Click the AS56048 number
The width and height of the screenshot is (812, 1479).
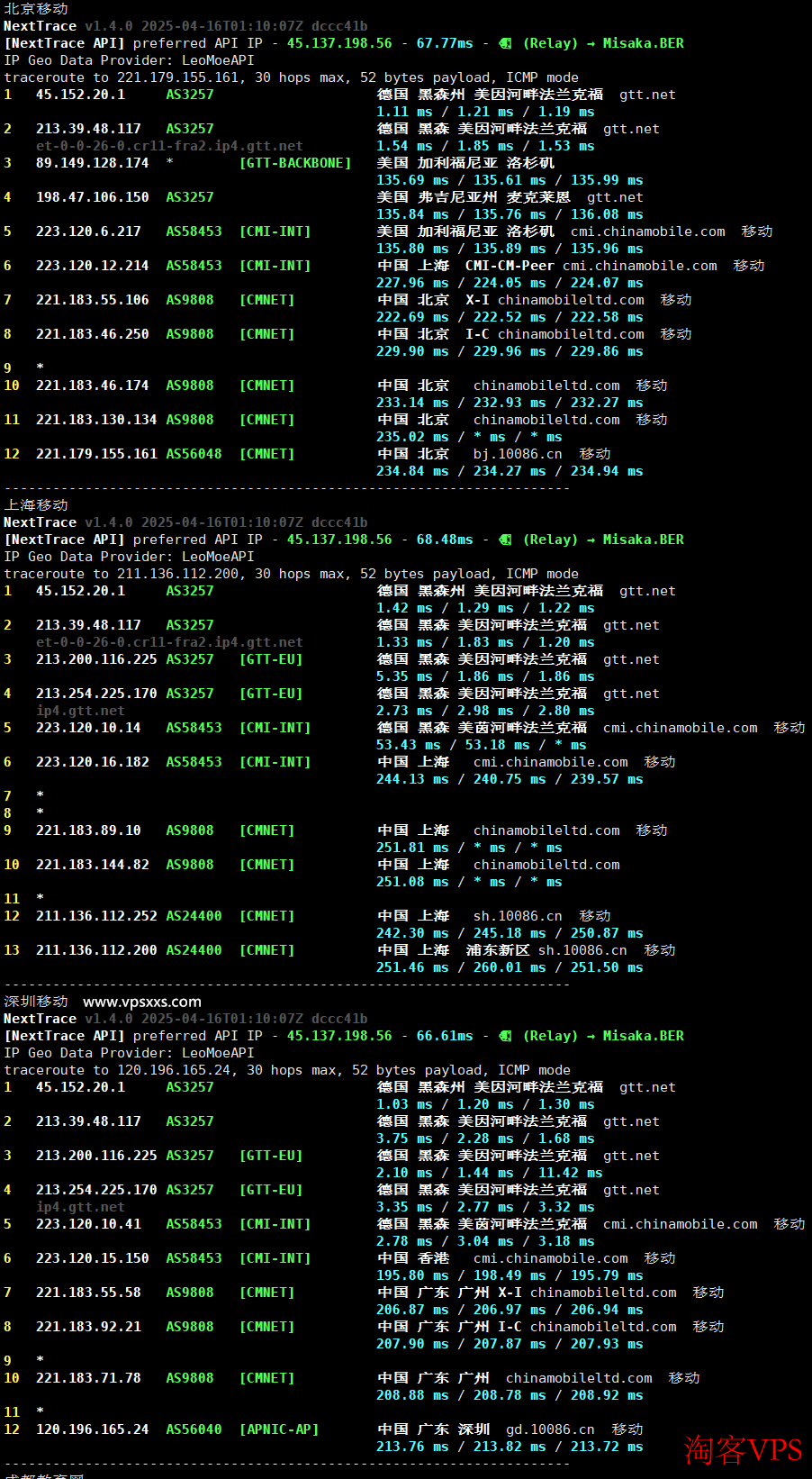194,454
